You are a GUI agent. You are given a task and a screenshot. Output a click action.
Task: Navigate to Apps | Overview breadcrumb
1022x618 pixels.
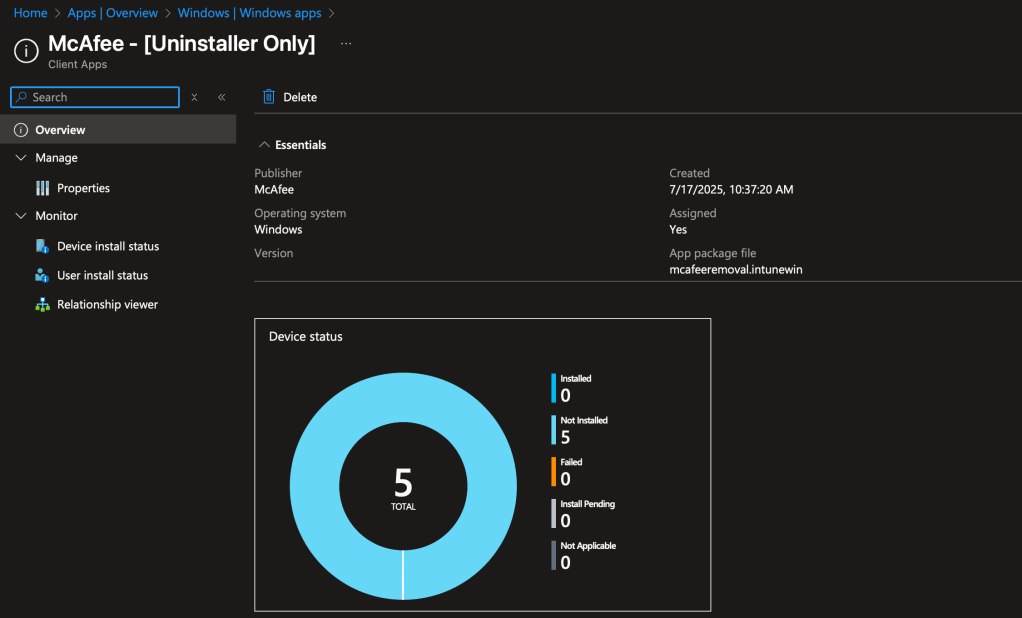112,13
